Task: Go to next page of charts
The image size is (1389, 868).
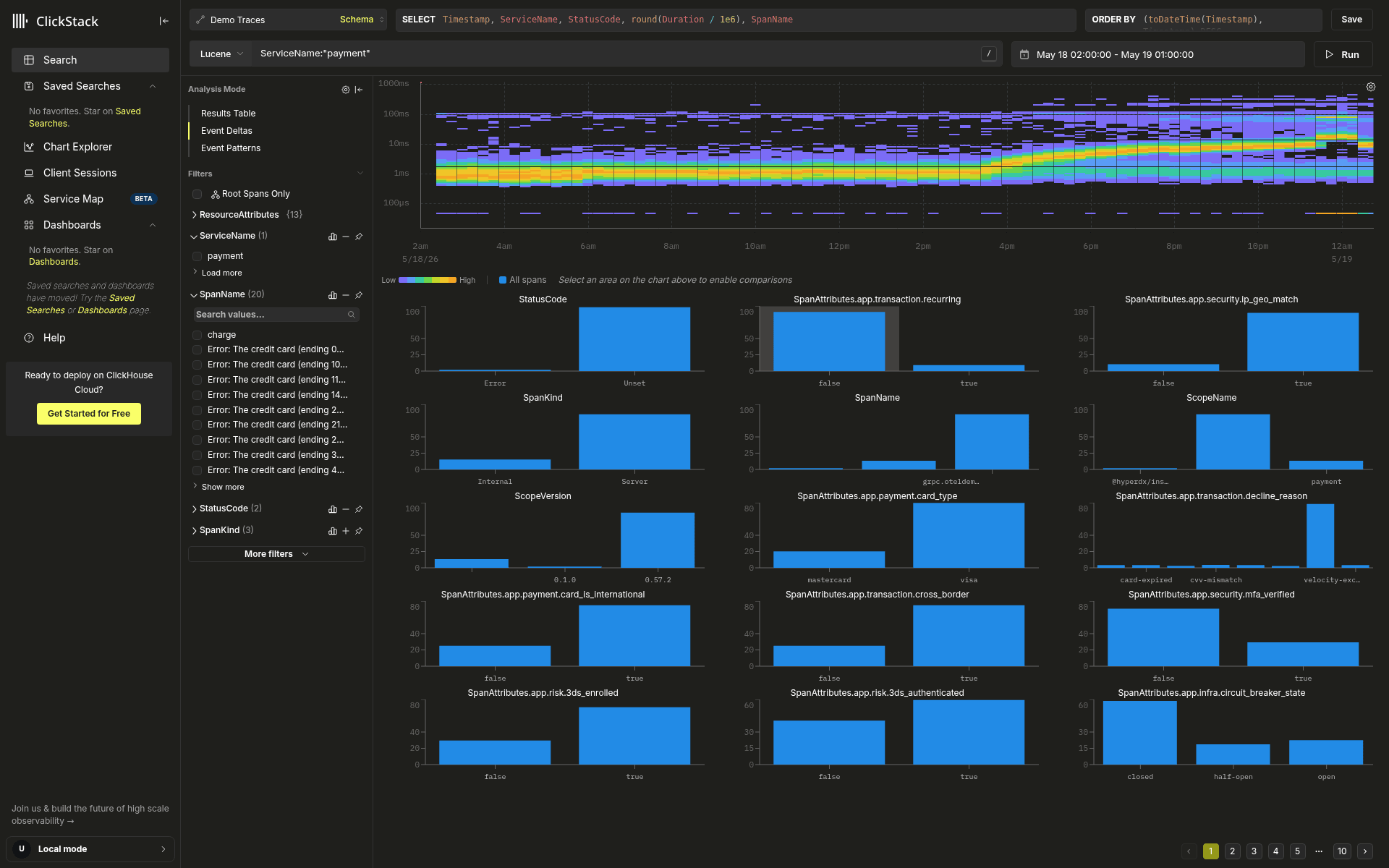Action: point(1365,851)
